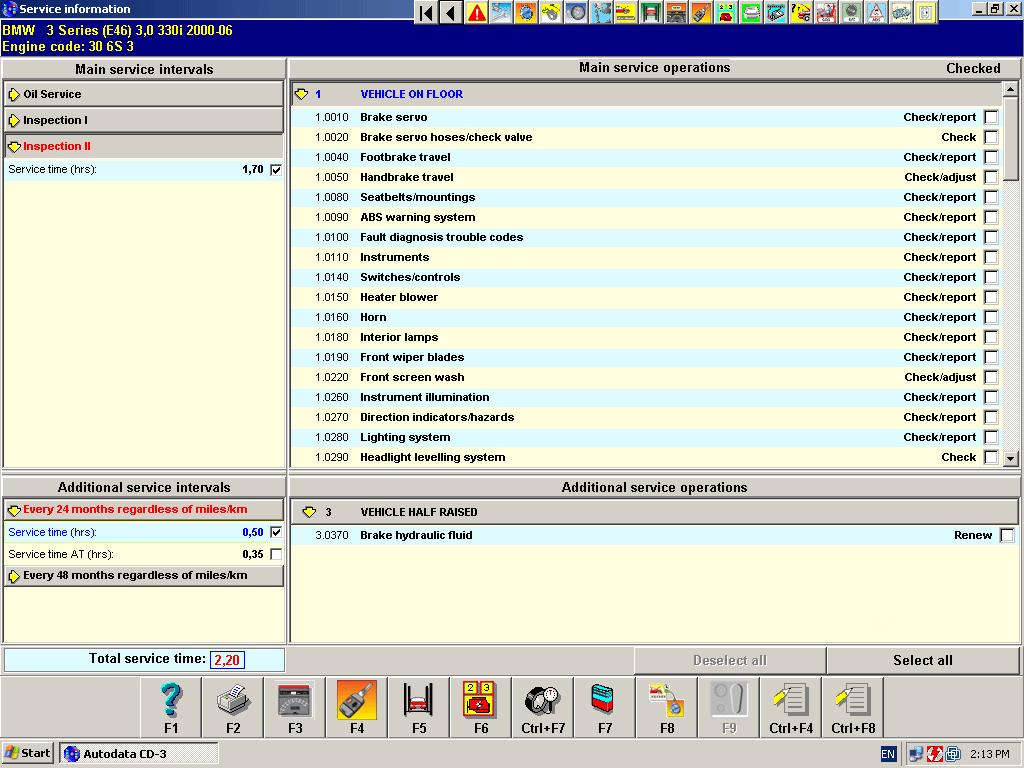1024x768 pixels.
Task: Open the F8 car and gear icon
Action: coord(667,707)
